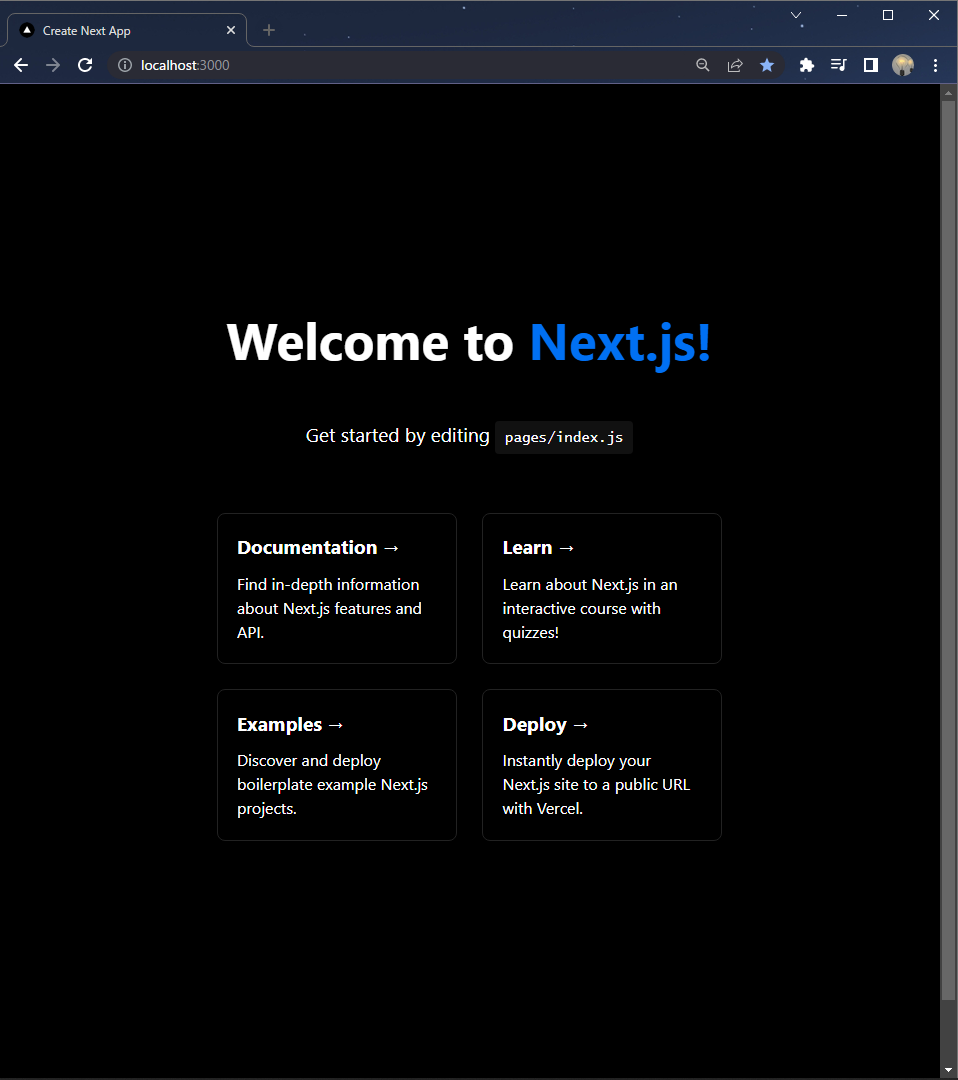The image size is (958, 1080).
Task: Close the Create Next App tab
Action: (231, 31)
